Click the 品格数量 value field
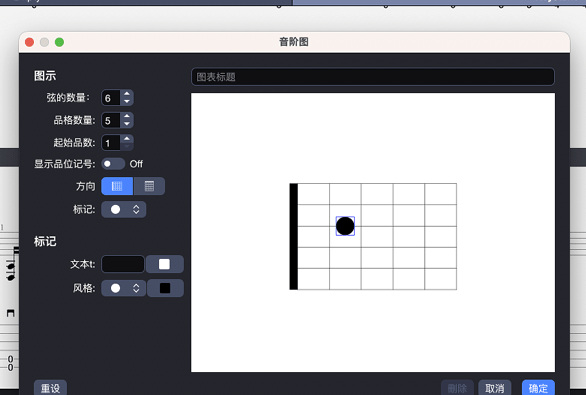 [111, 120]
